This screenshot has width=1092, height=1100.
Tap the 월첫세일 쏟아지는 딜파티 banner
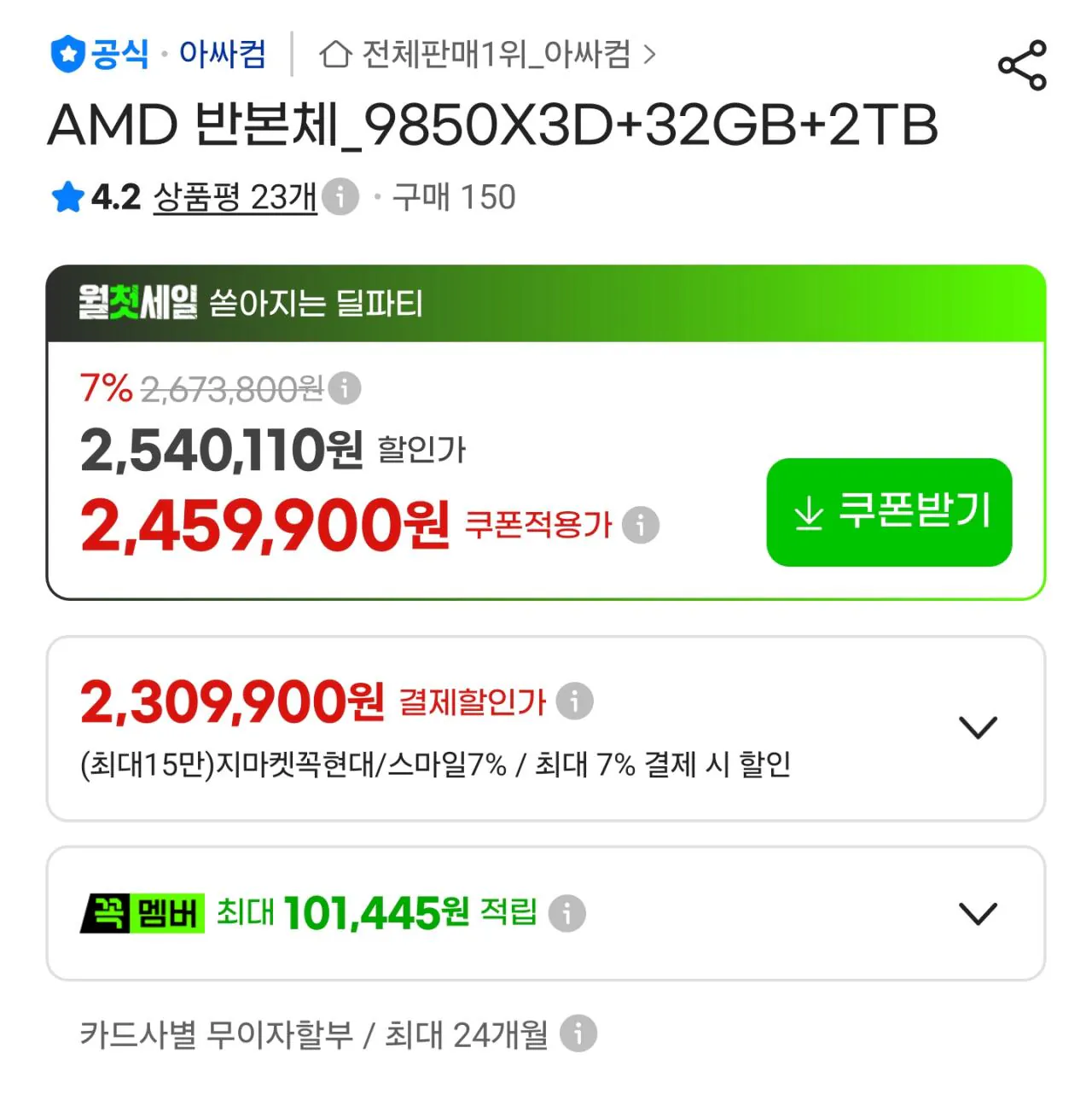pos(546,304)
